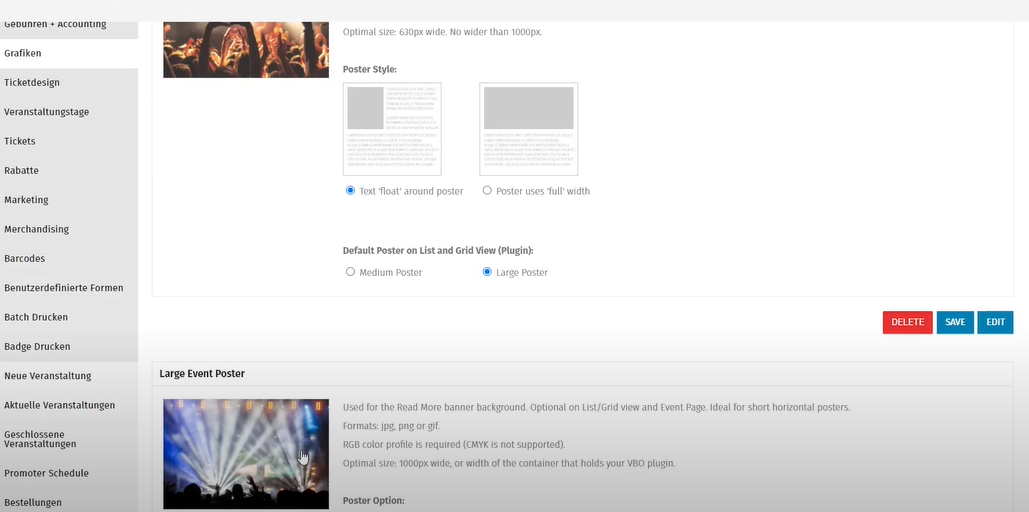
Task: Click the float layout poster style preview
Action: [392, 129]
